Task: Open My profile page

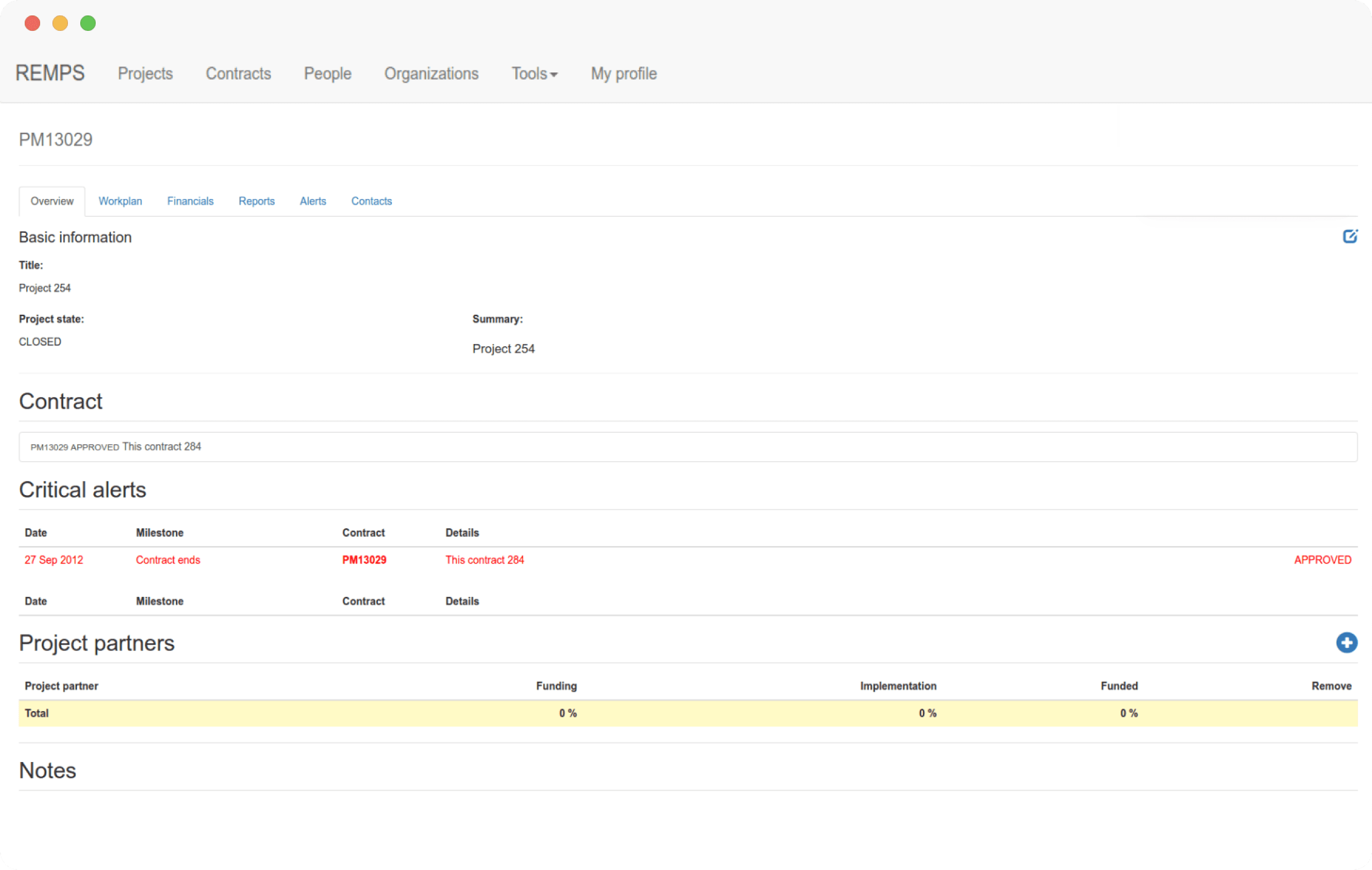Action: [x=623, y=74]
